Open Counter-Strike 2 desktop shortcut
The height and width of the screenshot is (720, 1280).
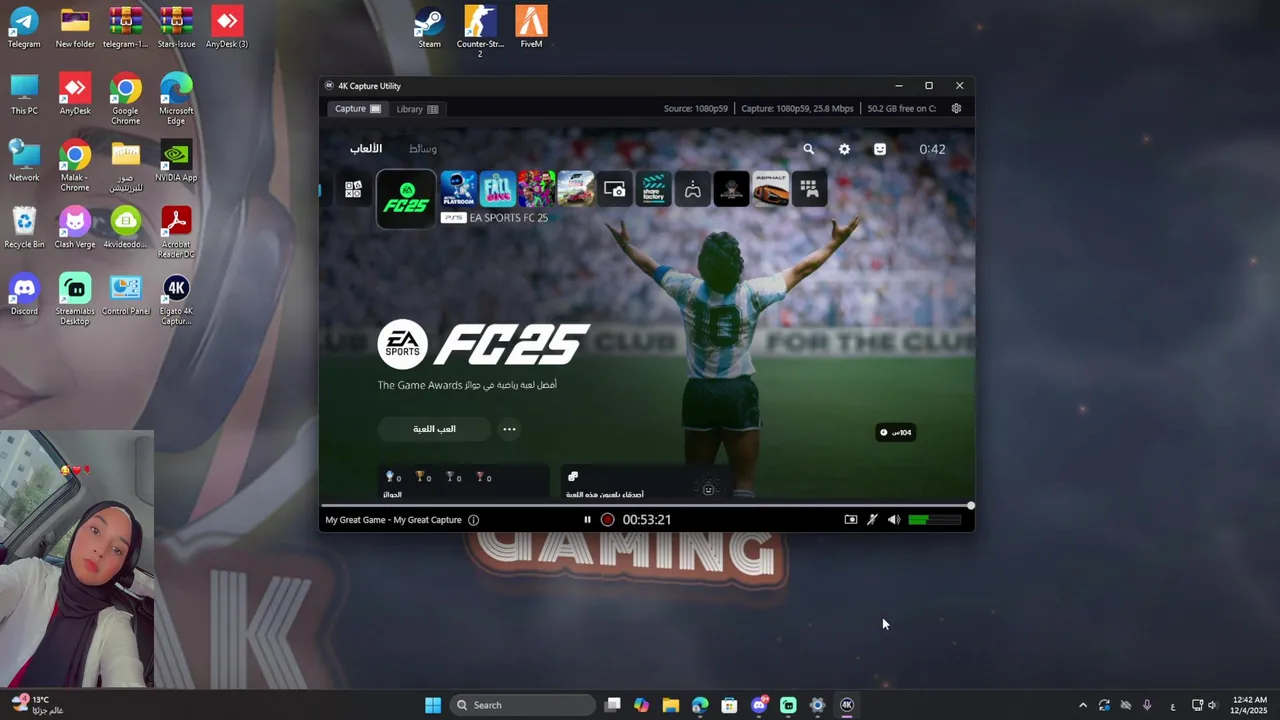(480, 31)
